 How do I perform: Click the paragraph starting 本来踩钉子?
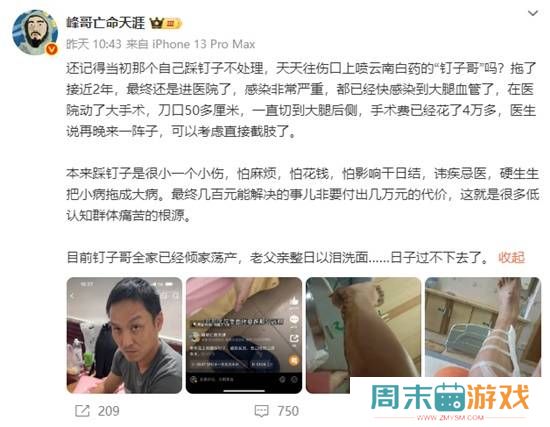302,194
